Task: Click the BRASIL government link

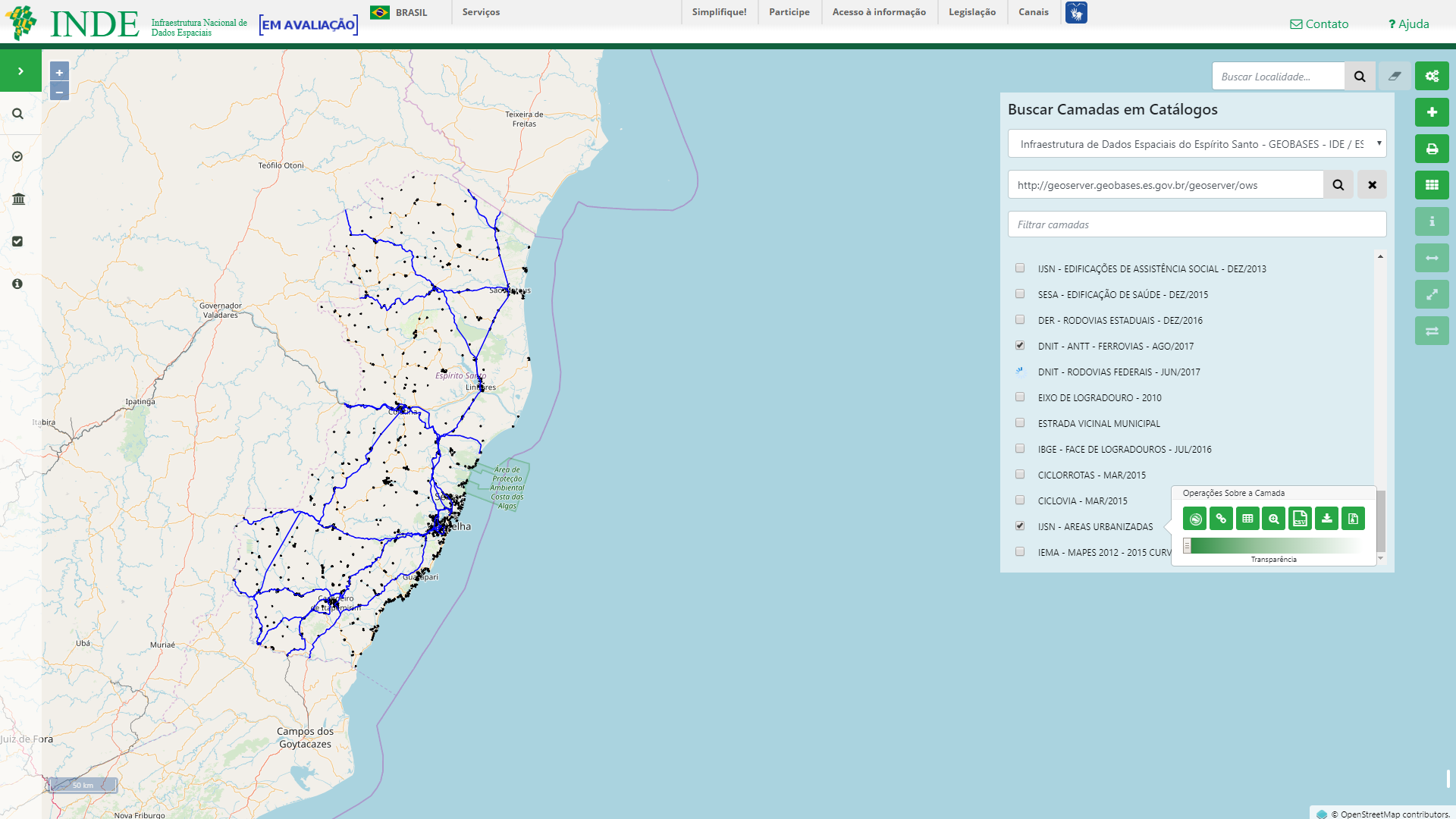Action: click(x=399, y=12)
